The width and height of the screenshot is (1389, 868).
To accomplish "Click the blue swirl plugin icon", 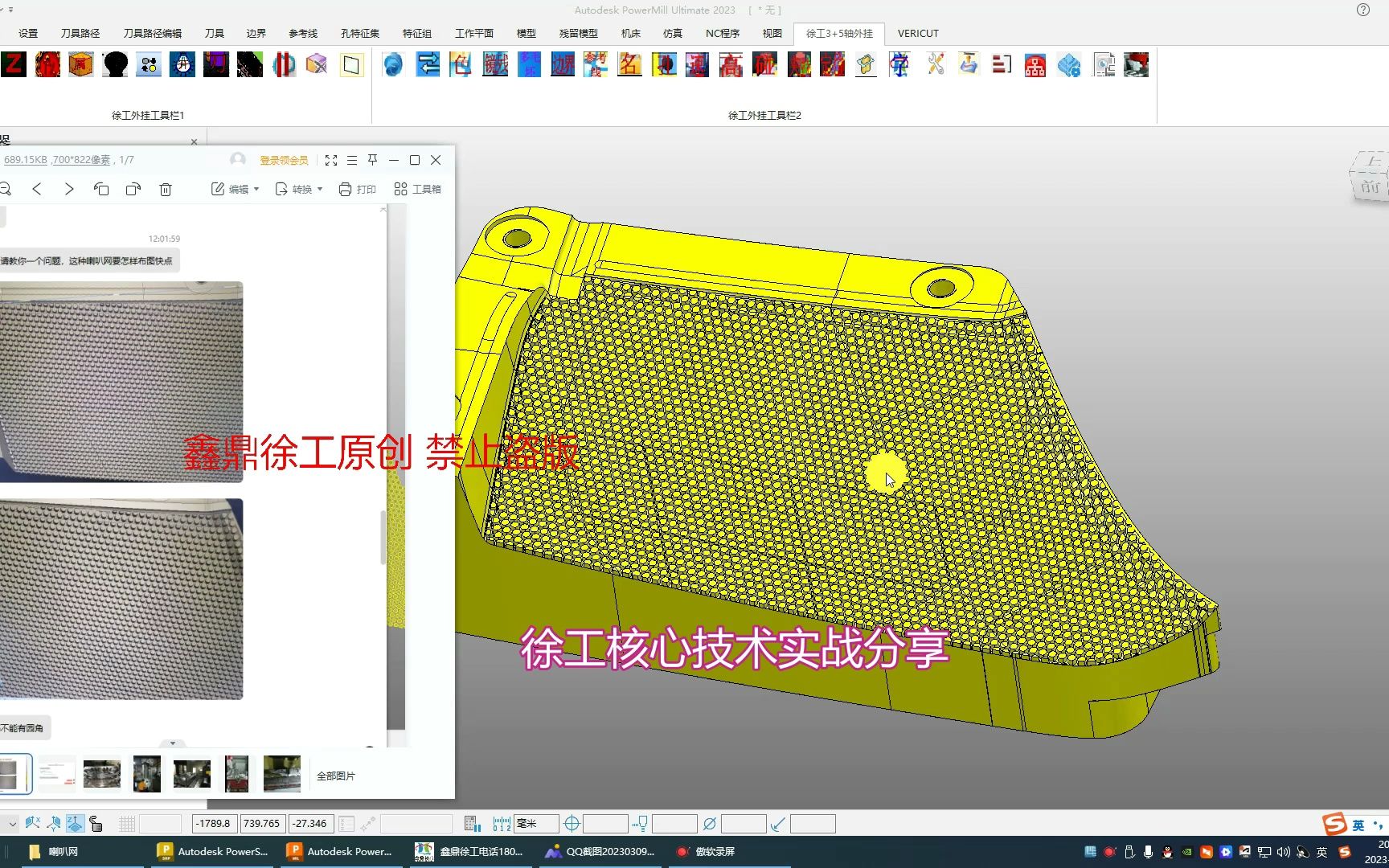I will pos(393,64).
